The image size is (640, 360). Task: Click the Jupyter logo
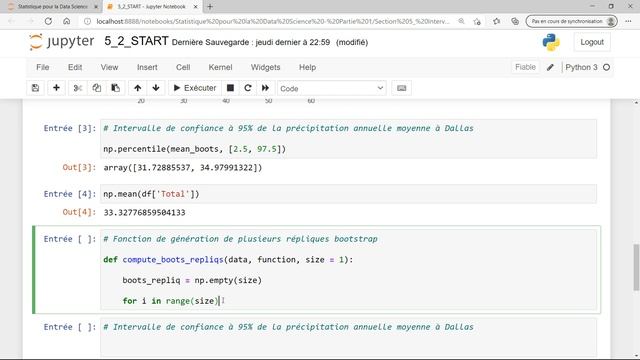pyautogui.click(x=62, y=42)
